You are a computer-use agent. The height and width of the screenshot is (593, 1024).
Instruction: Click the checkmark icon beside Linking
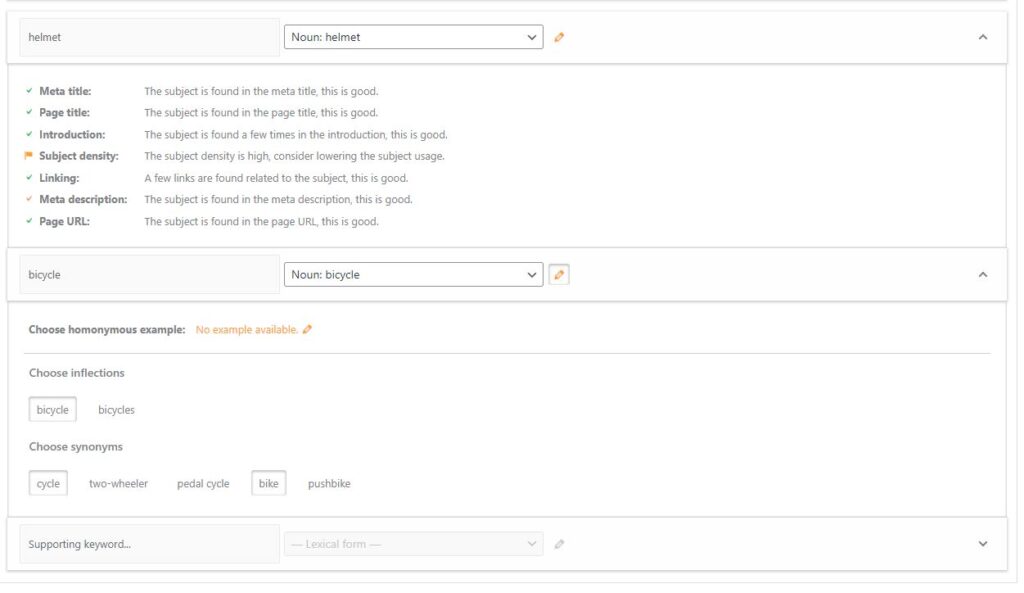(29, 178)
